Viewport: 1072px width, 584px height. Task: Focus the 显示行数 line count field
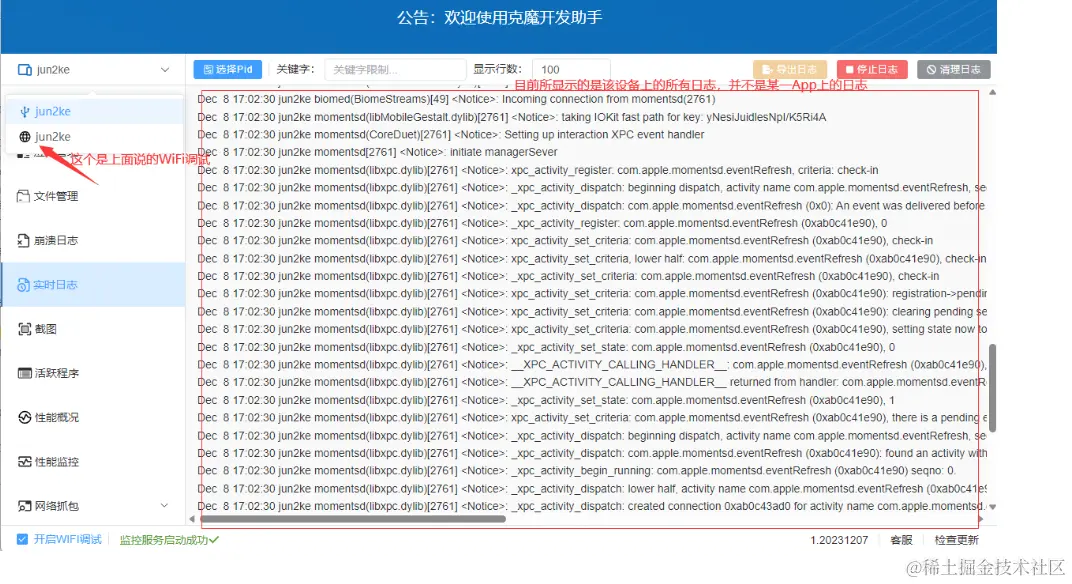click(572, 70)
